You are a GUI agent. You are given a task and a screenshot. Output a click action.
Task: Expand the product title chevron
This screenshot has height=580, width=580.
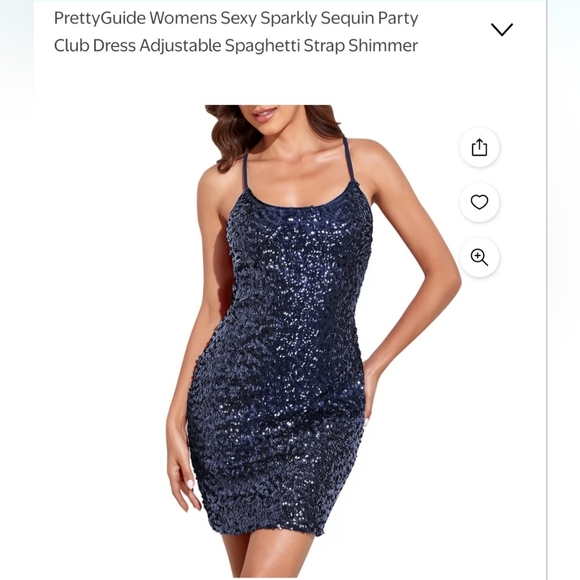[502, 30]
